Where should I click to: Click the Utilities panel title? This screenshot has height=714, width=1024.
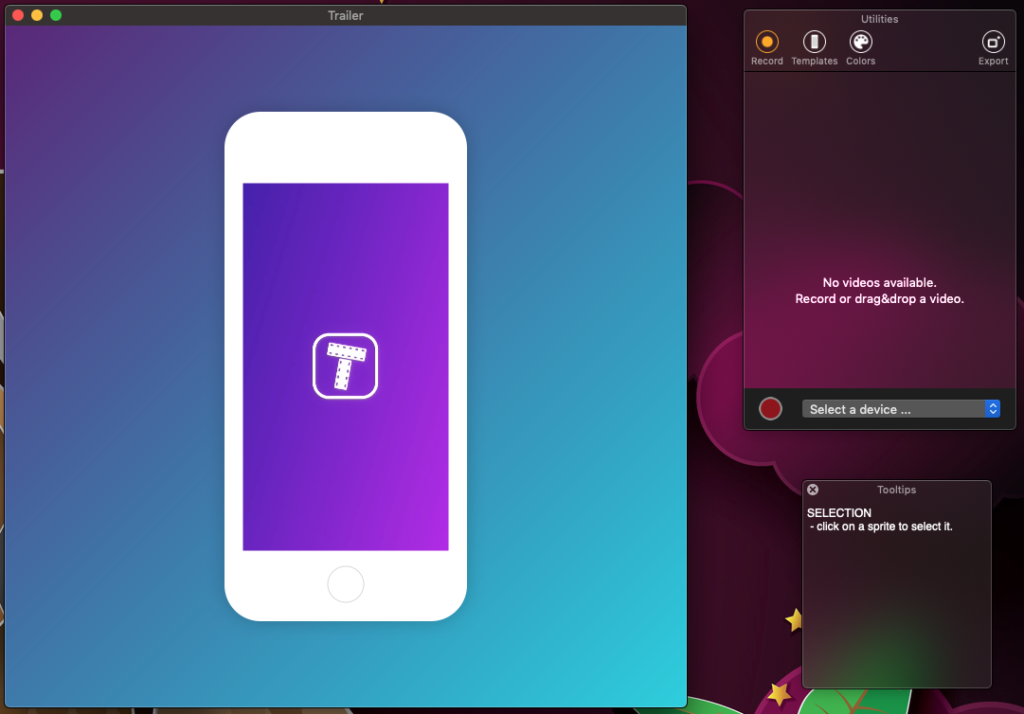coord(879,19)
